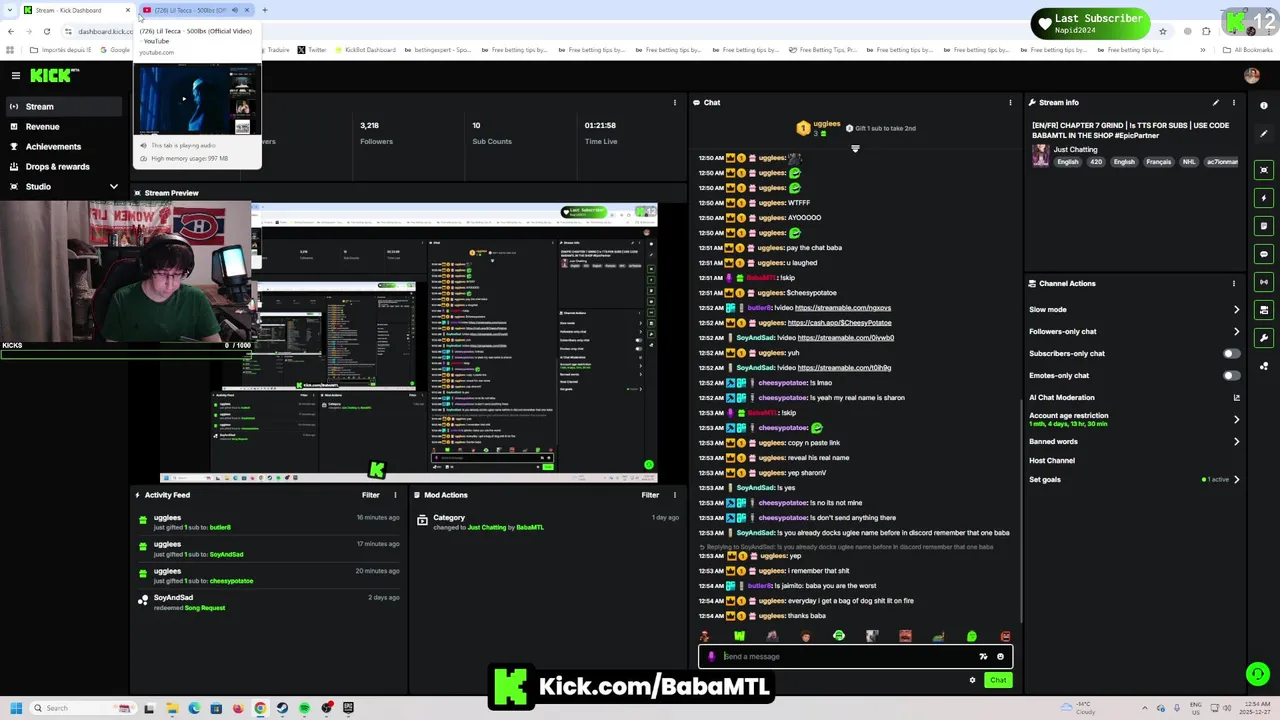Toggle channel actions widget in right rail
This screenshot has height=720, width=1280.
tap(1264, 309)
